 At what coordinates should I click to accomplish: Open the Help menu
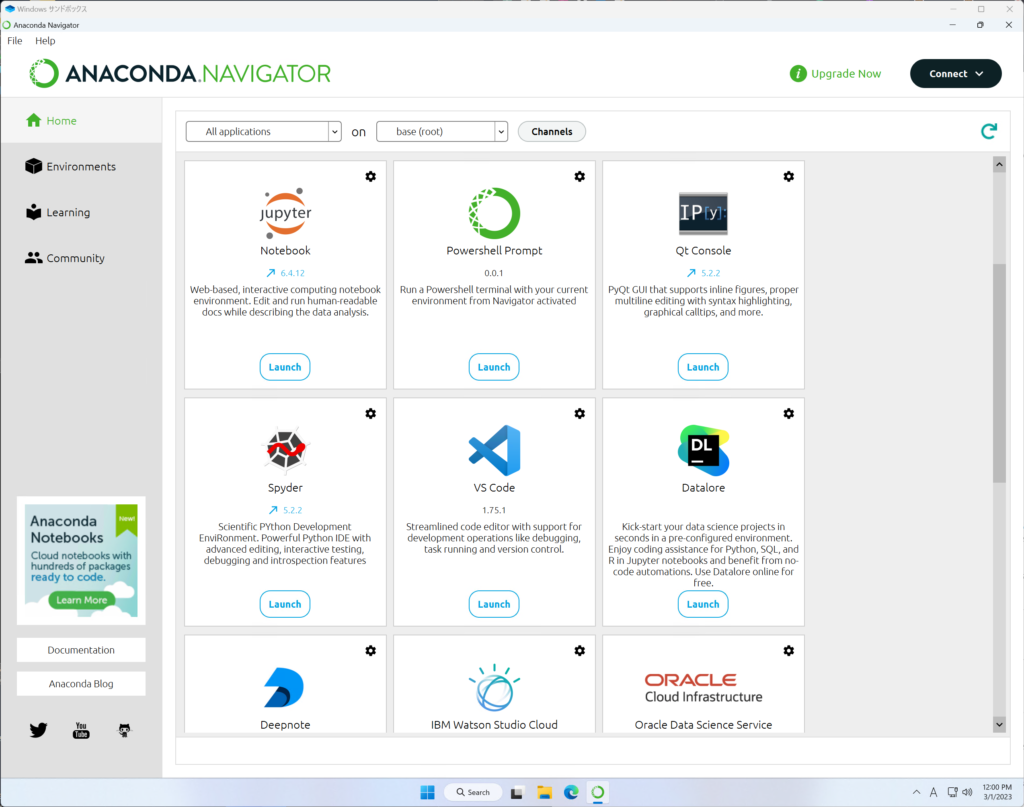click(45, 41)
